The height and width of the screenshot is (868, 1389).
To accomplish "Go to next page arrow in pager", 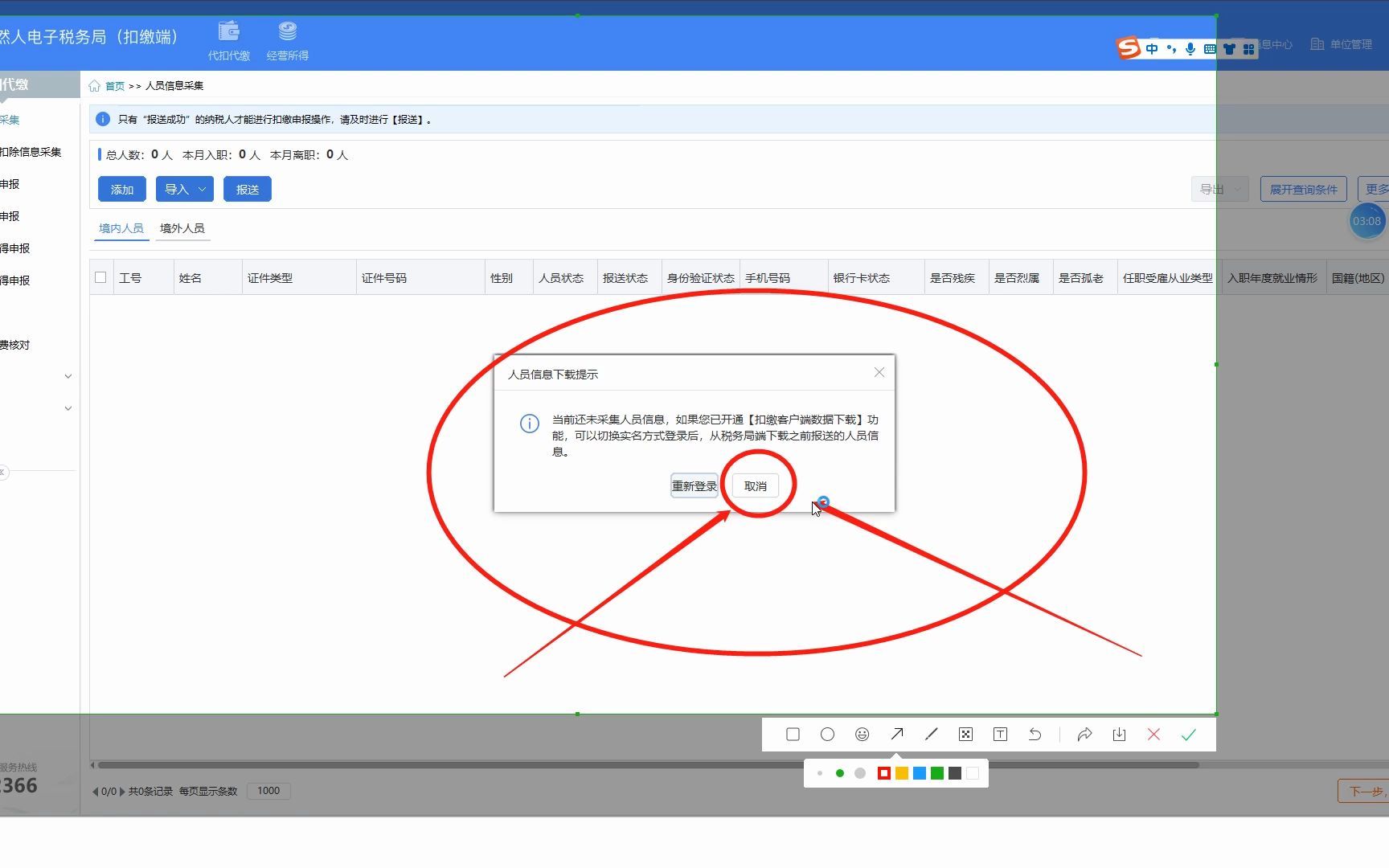I will [122, 792].
